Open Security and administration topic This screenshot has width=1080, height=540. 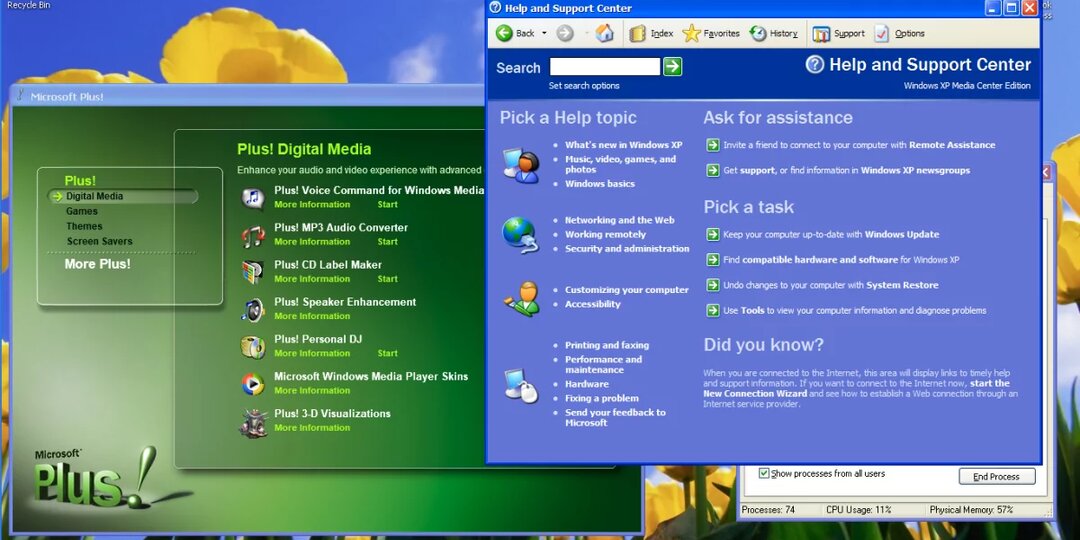[x=627, y=249]
